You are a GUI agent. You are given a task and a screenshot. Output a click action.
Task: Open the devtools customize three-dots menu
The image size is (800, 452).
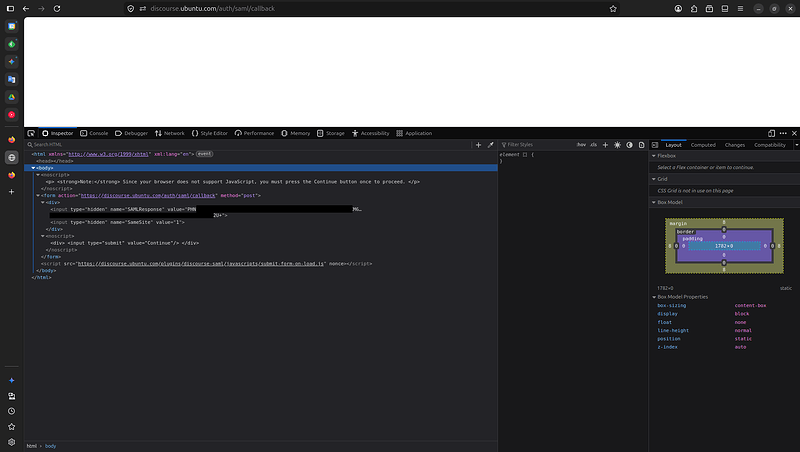tap(783, 133)
